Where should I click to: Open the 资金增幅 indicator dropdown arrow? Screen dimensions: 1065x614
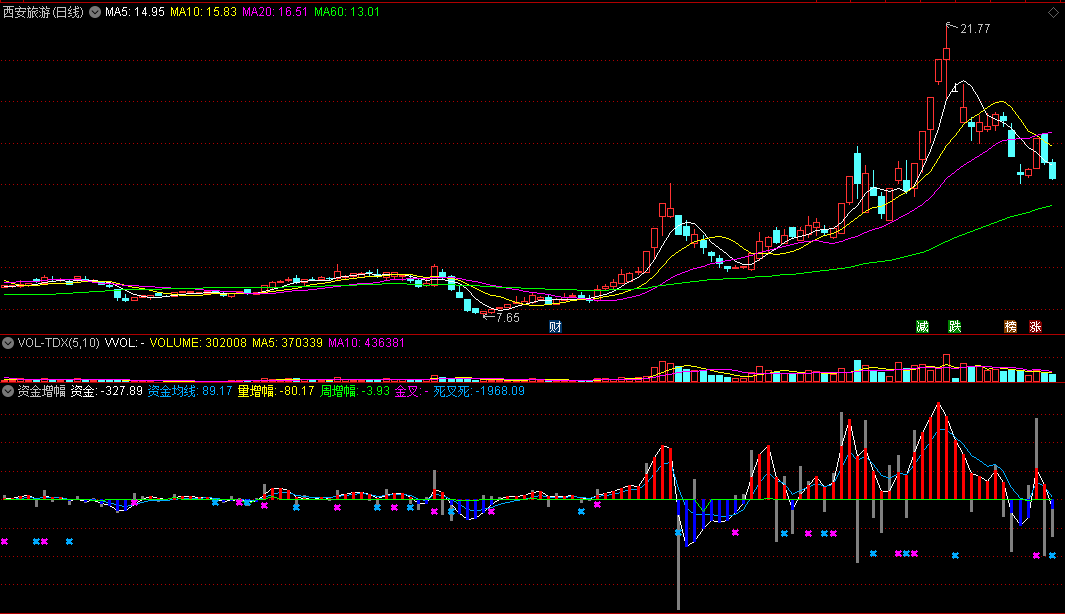7,391
